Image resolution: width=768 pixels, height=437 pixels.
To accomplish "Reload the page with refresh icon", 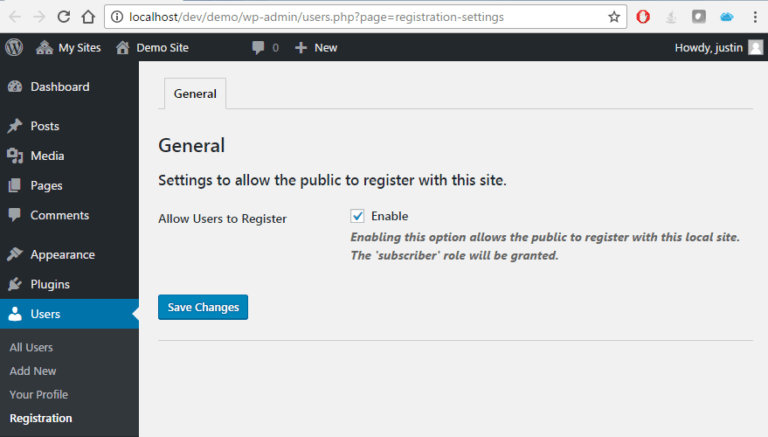I will point(63,17).
